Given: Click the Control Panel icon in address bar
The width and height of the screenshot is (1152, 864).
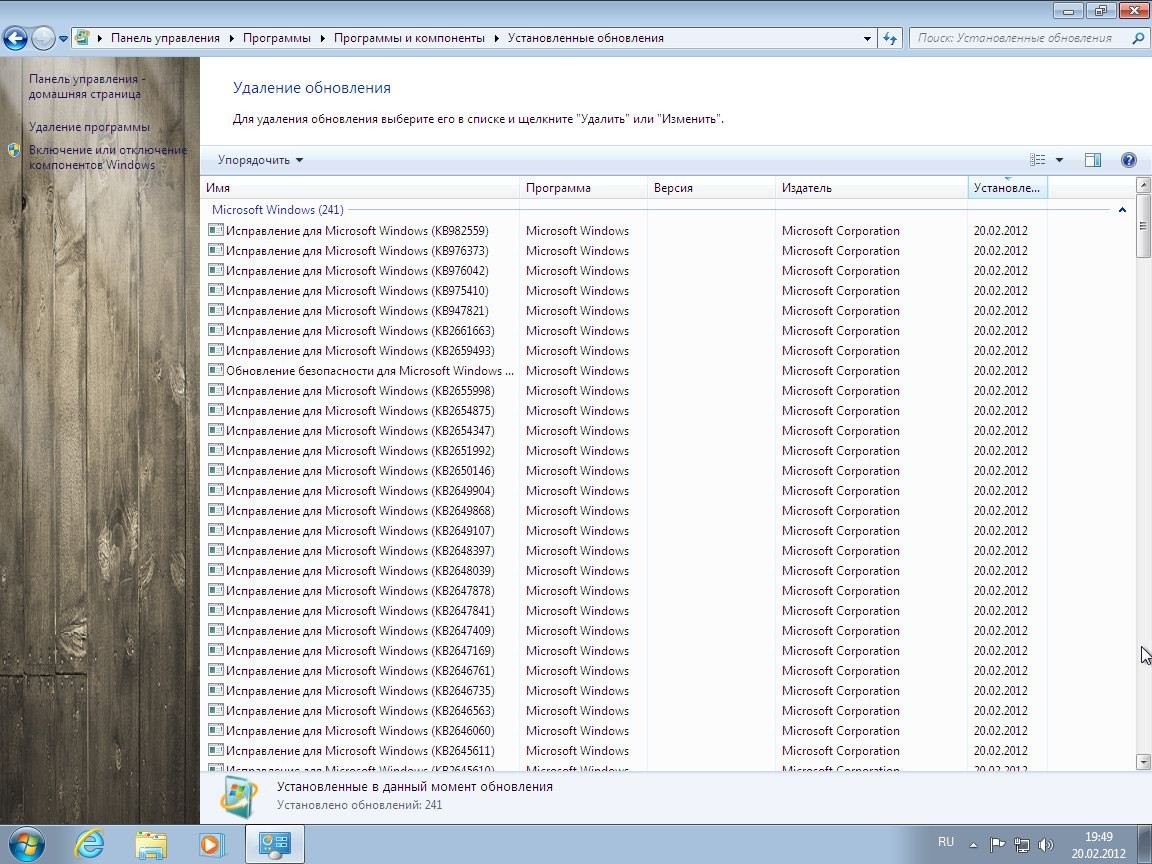Looking at the screenshot, I should pos(82,37).
